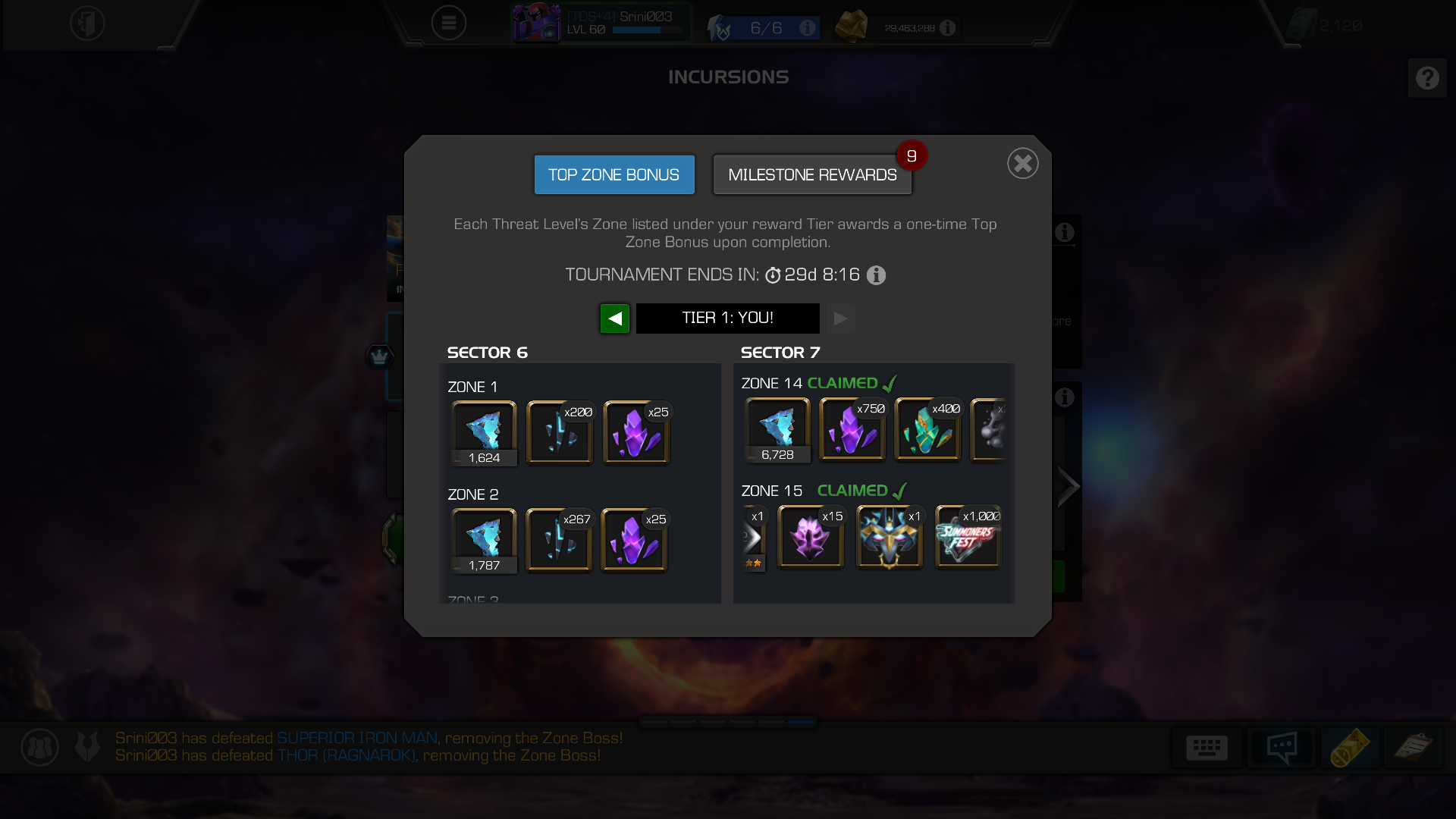Image resolution: width=1456 pixels, height=819 pixels.
Task: Expand Zone 15 rewards with left chevron
Action: tap(752, 538)
